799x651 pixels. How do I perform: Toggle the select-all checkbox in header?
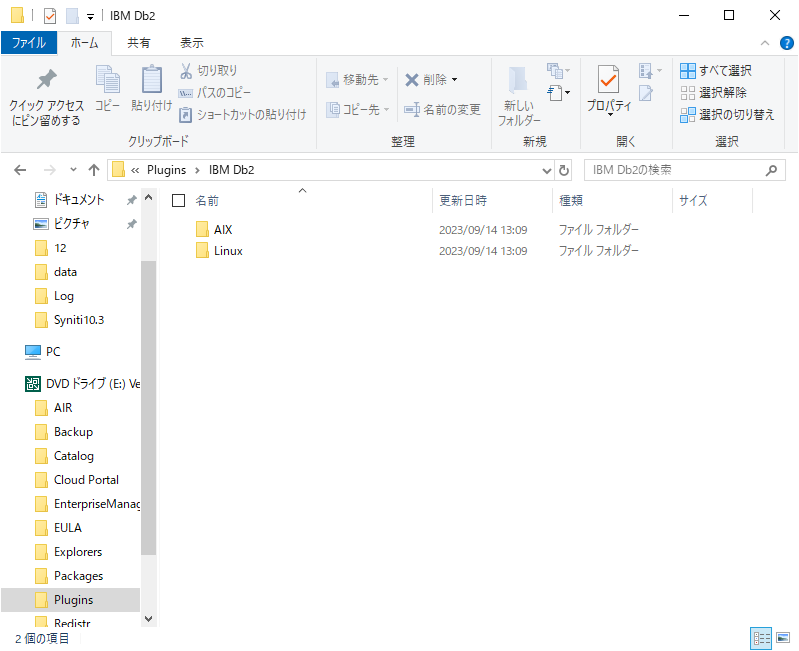(178, 200)
